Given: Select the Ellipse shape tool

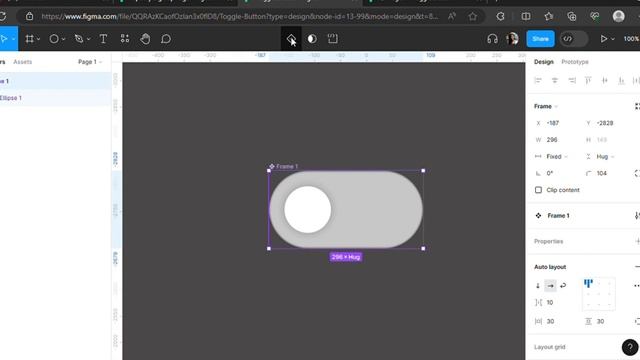Looking at the screenshot, I should tap(54, 39).
